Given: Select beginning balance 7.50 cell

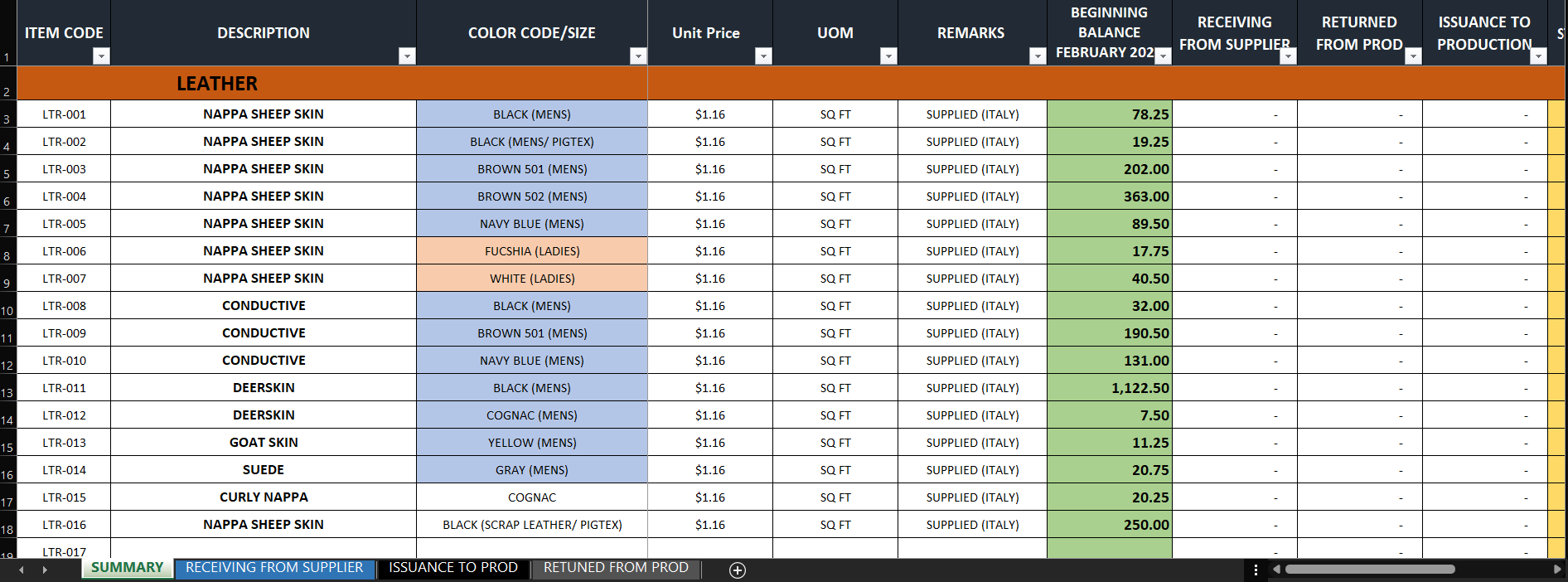Looking at the screenshot, I should pos(1110,415).
